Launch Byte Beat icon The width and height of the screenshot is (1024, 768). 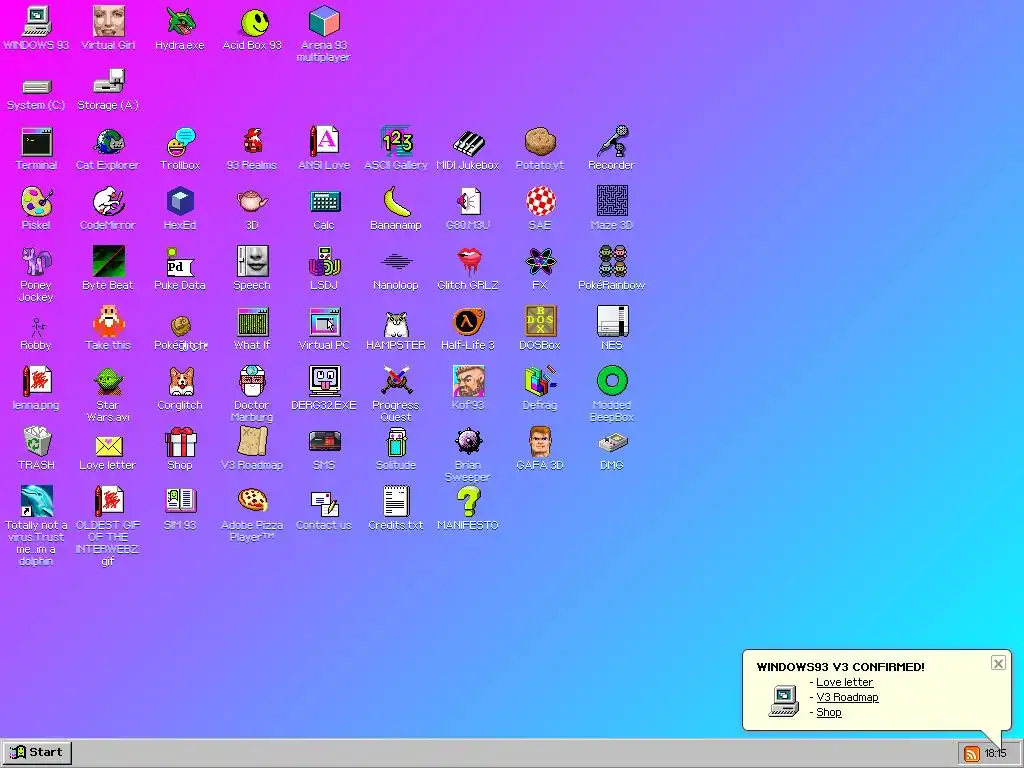pyautogui.click(x=108, y=261)
